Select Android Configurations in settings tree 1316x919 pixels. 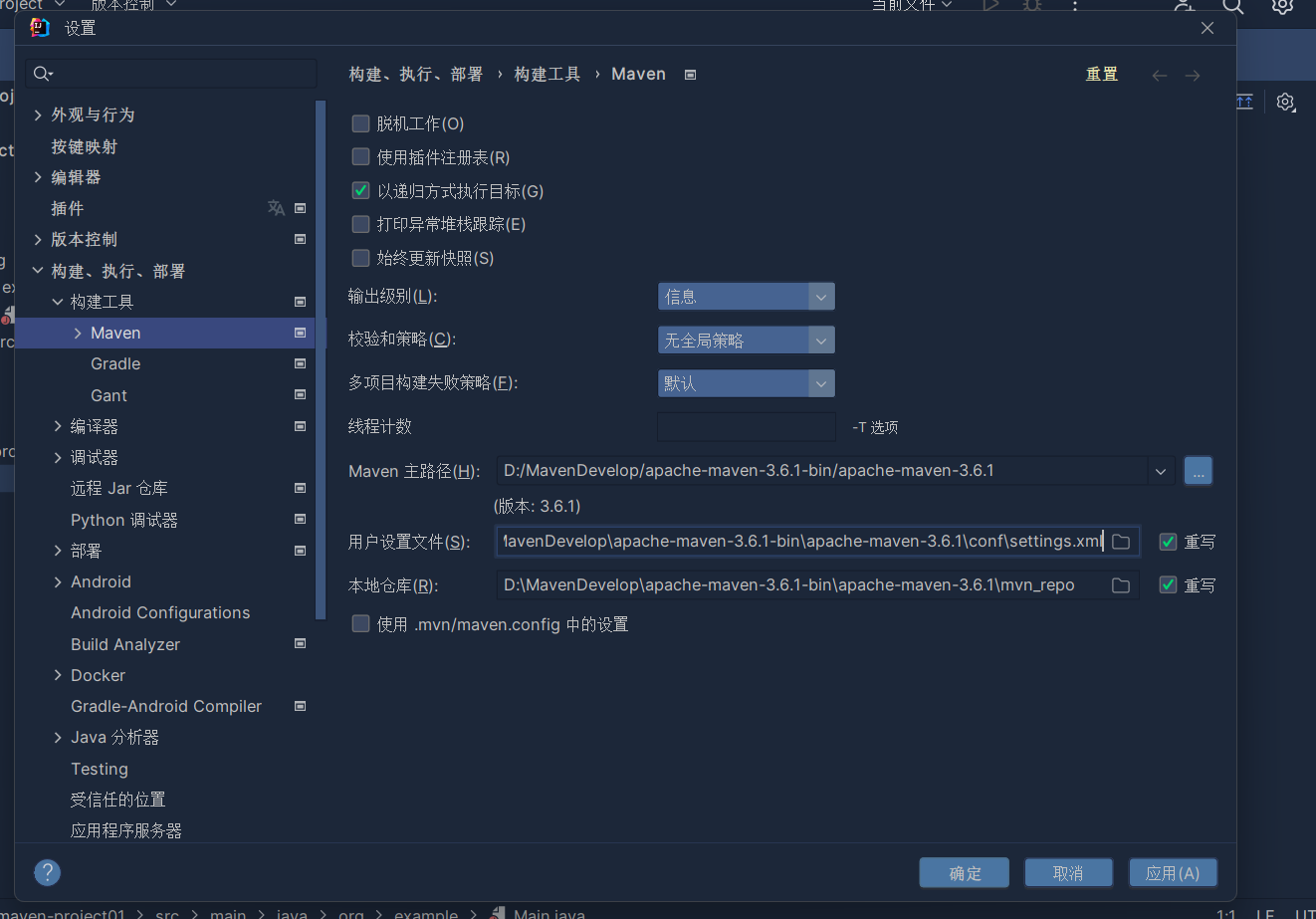point(160,612)
